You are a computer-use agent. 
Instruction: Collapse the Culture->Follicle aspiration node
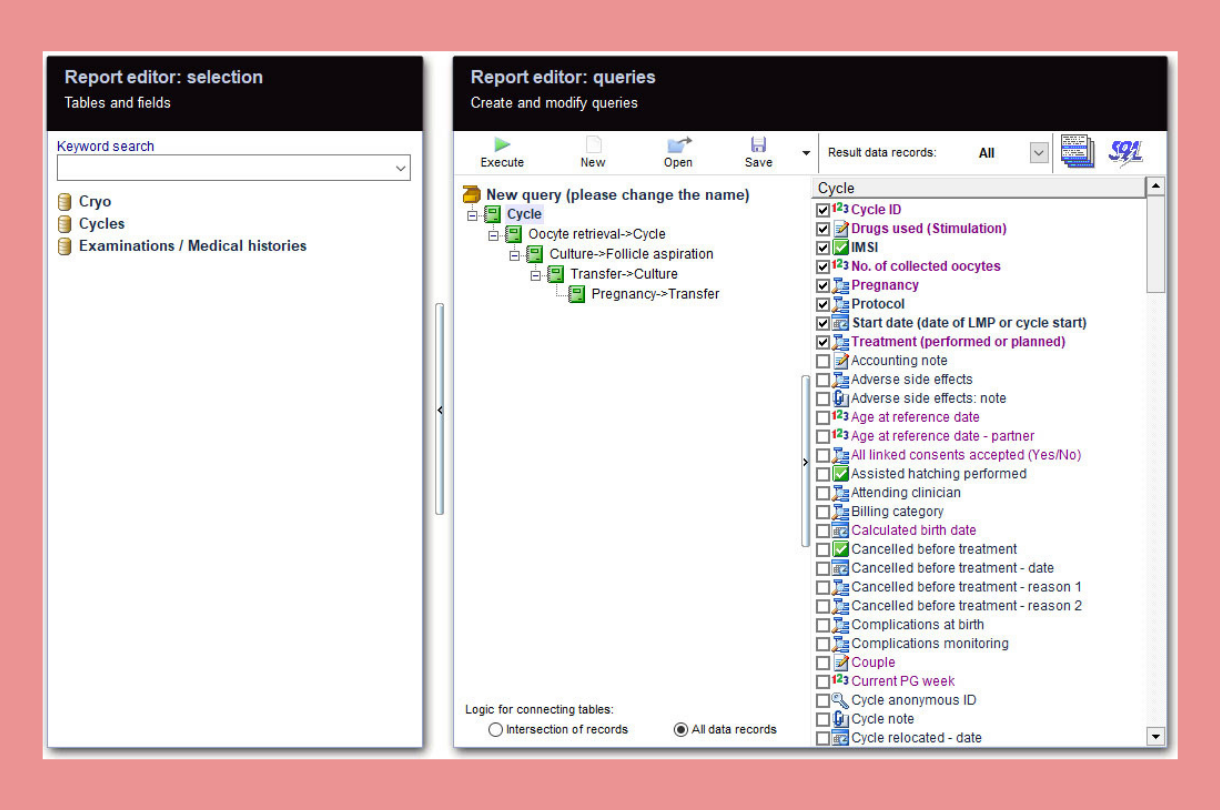tap(515, 255)
